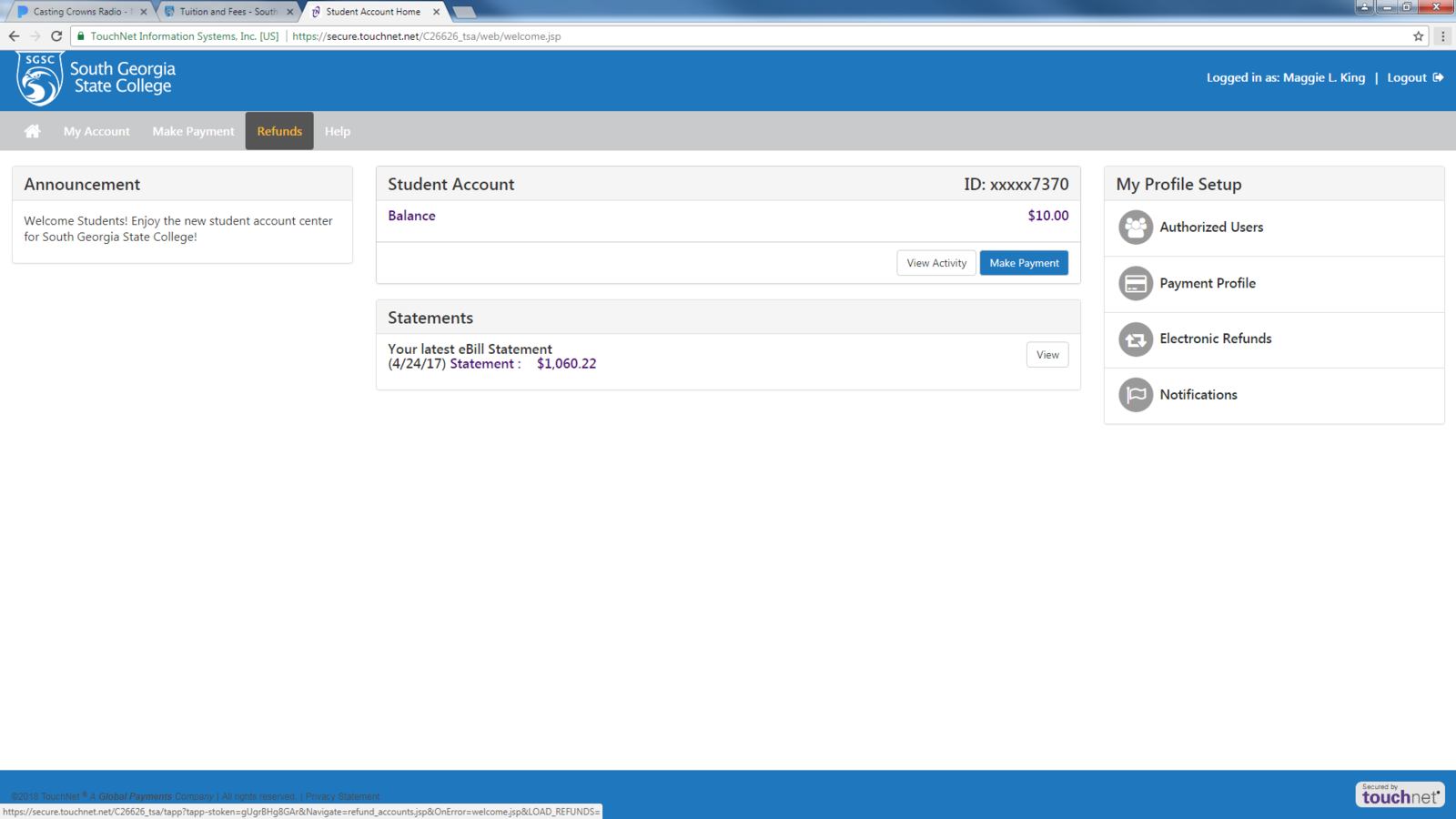Screen dimensions: 1456x819
Task: Click the South Georgia State College logo
Action: pos(96,79)
